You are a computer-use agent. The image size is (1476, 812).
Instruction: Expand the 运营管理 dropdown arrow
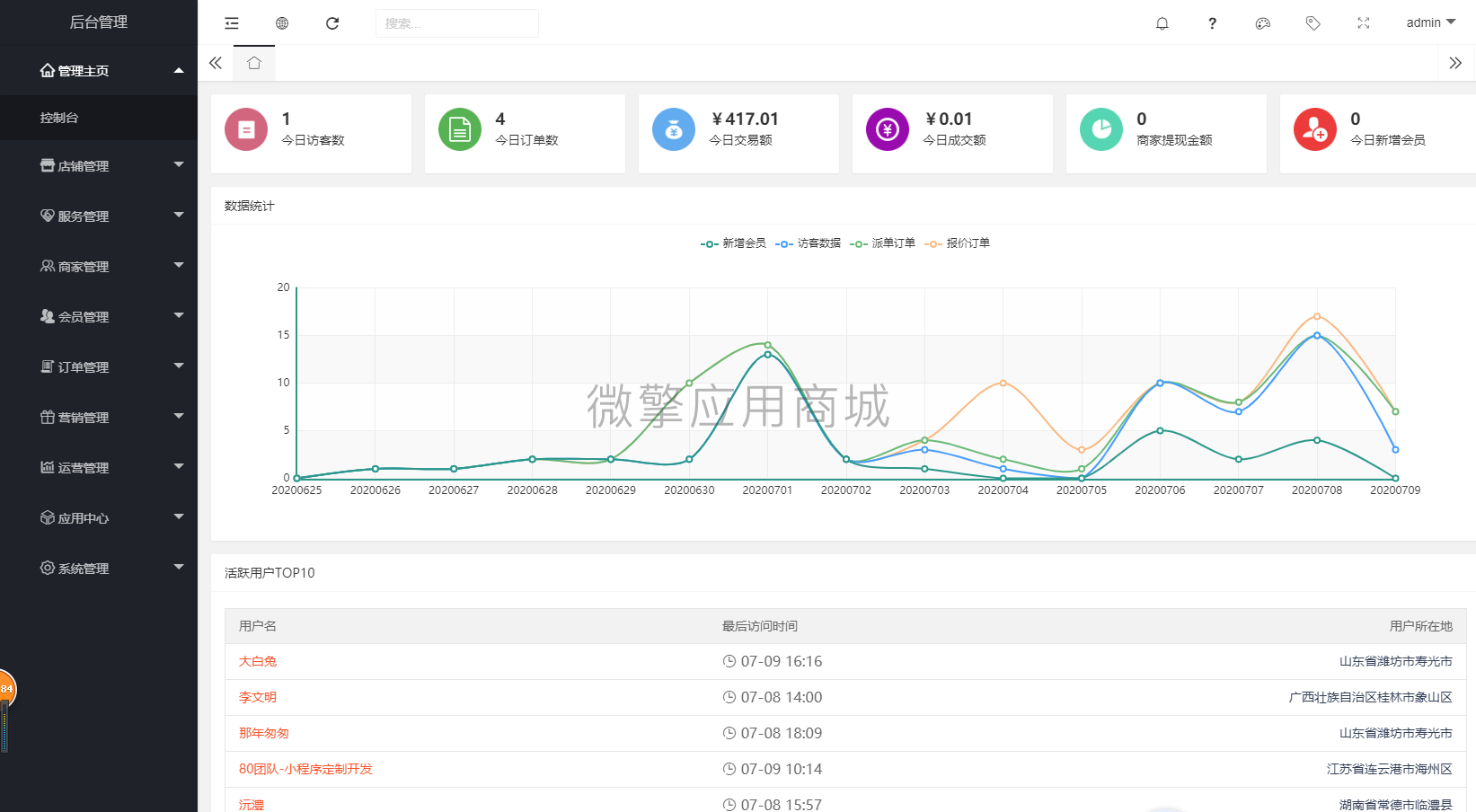click(179, 466)
